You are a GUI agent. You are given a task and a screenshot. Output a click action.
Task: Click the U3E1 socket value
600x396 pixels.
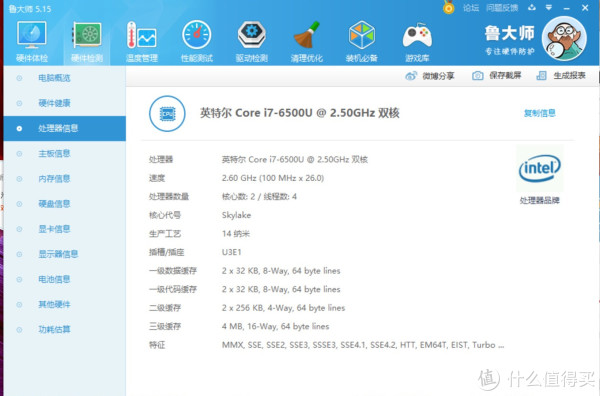pos(232,252)
